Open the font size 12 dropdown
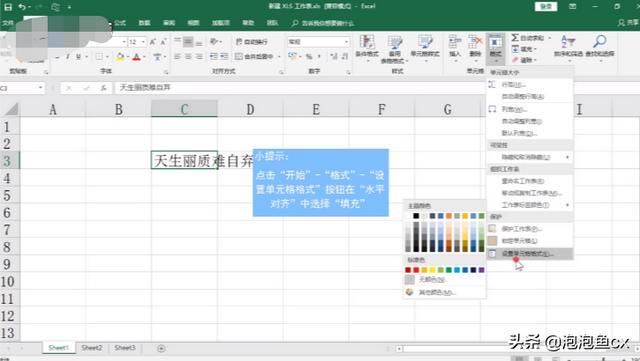 (143, 42)
